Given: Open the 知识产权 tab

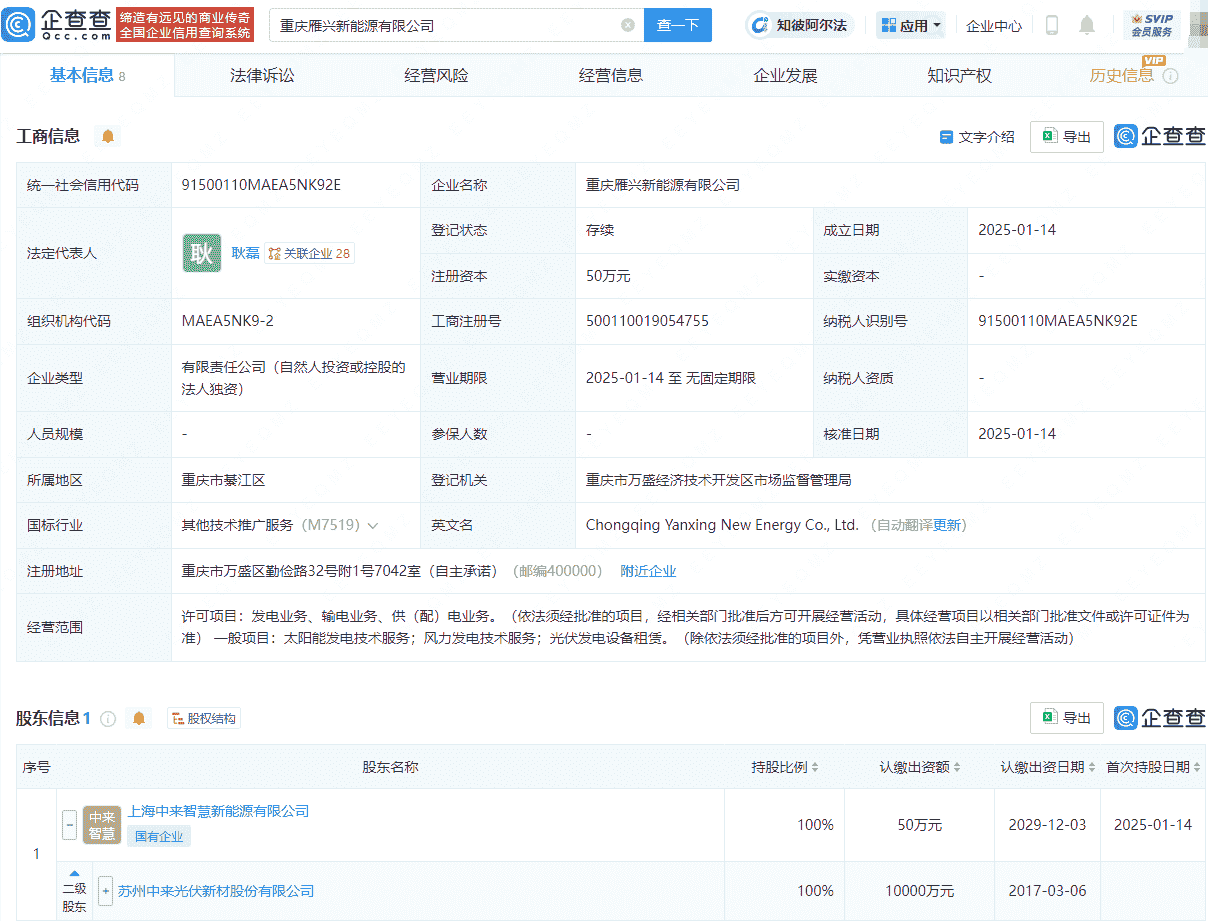Looking at the screenshot, I should [x=958, y=74].
